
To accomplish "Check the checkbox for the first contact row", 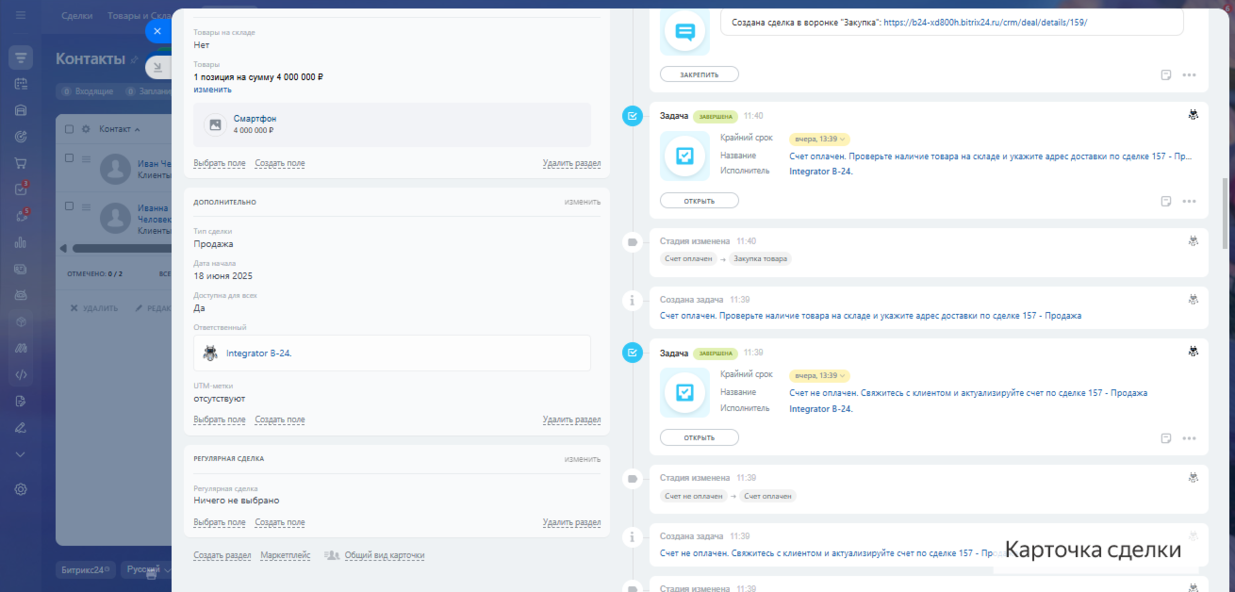I will click(x=69, y=158).
